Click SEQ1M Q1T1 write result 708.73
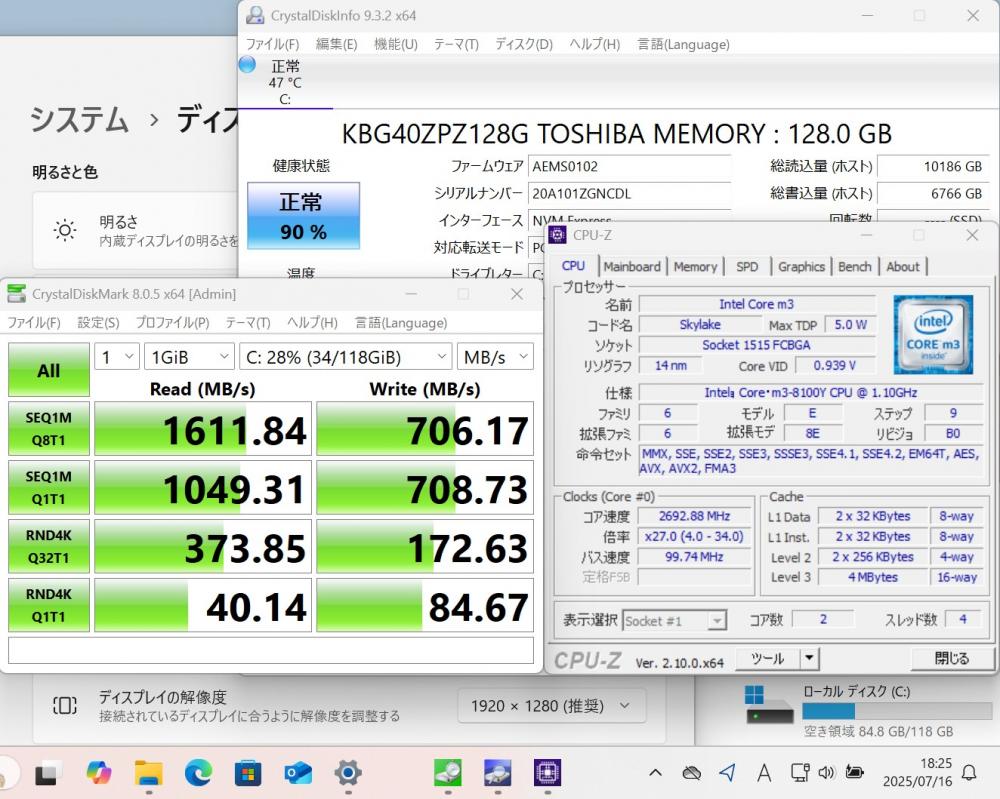Image resolution: width=1000 pixels, height=799 pixels. click(x=425, y=487)
